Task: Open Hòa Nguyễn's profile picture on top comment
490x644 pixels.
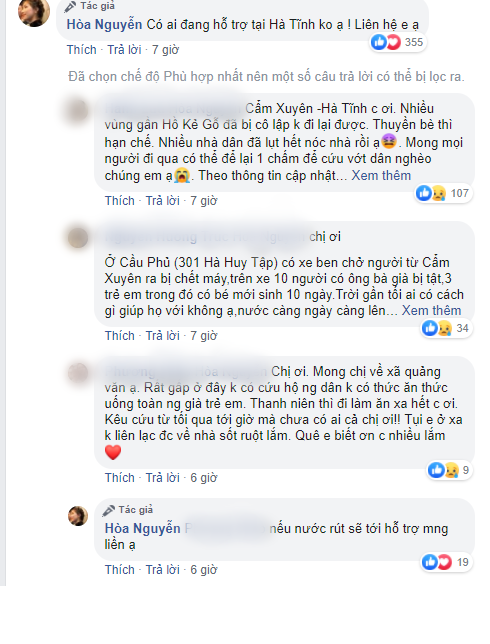Action: coord(34,11)
